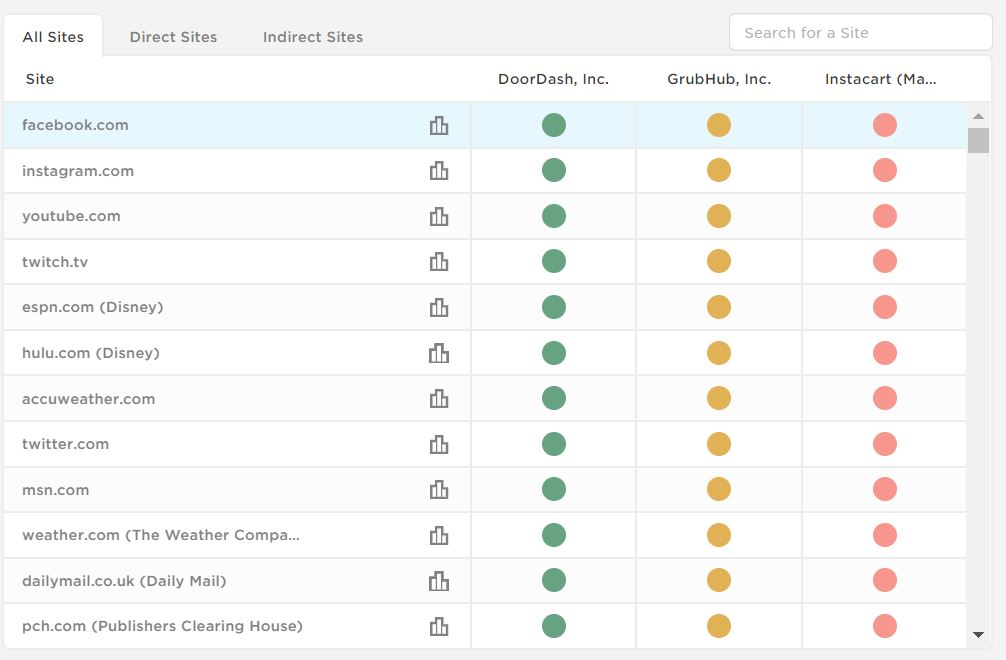Open chart icon for twitter.com row

click(x=439, y=444)
